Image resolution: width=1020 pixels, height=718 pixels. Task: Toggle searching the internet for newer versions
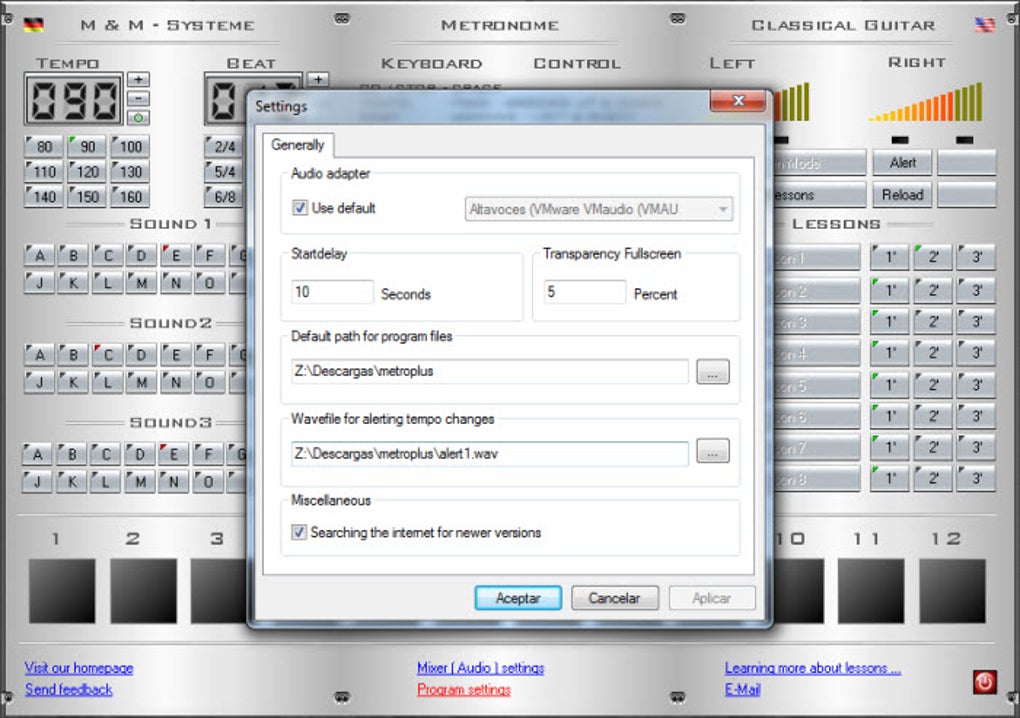pyautogui.click(x=299, y=533)
